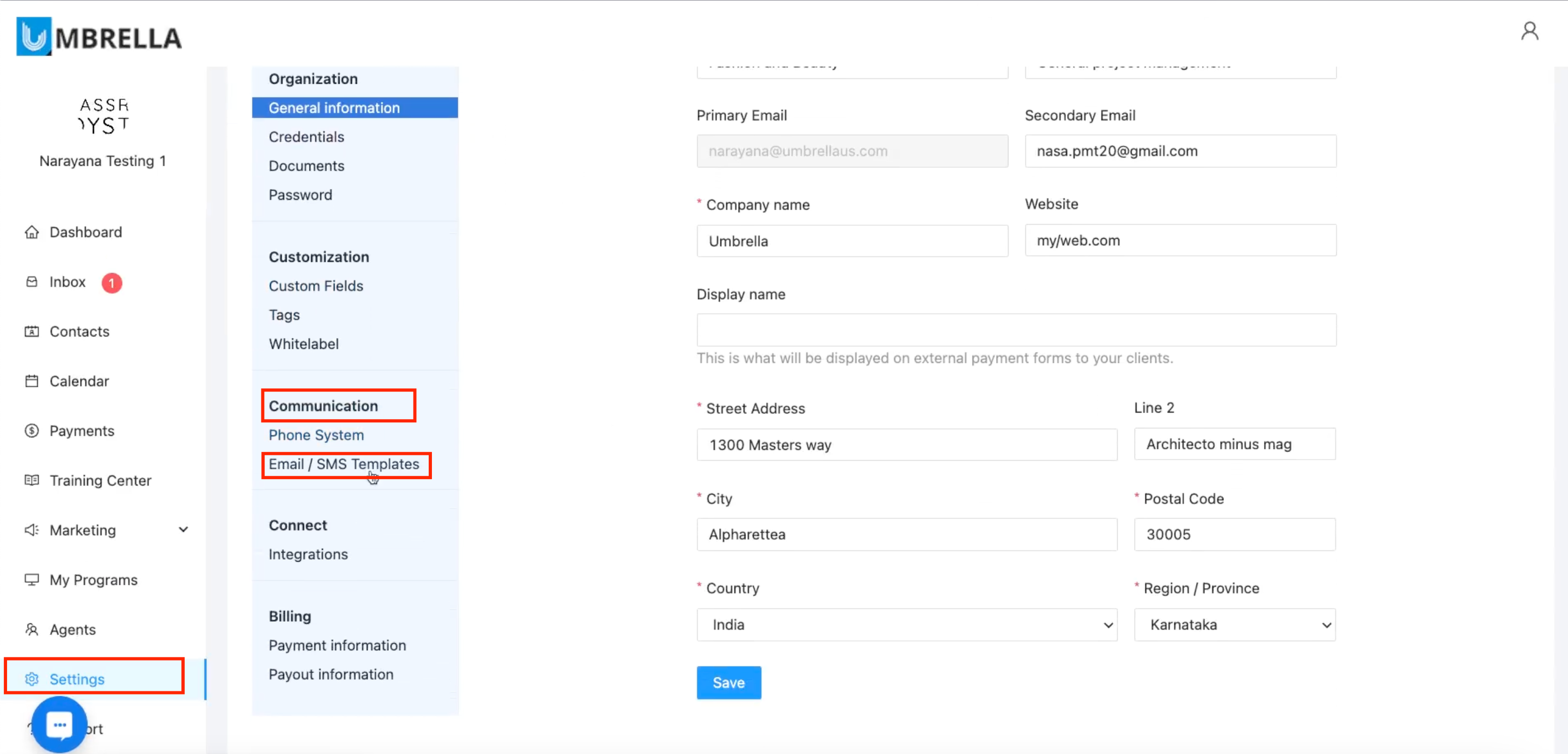This screenshot has height=754, width=1568.
Task: Click the Display name input field
Action: tap(1016, 330)
